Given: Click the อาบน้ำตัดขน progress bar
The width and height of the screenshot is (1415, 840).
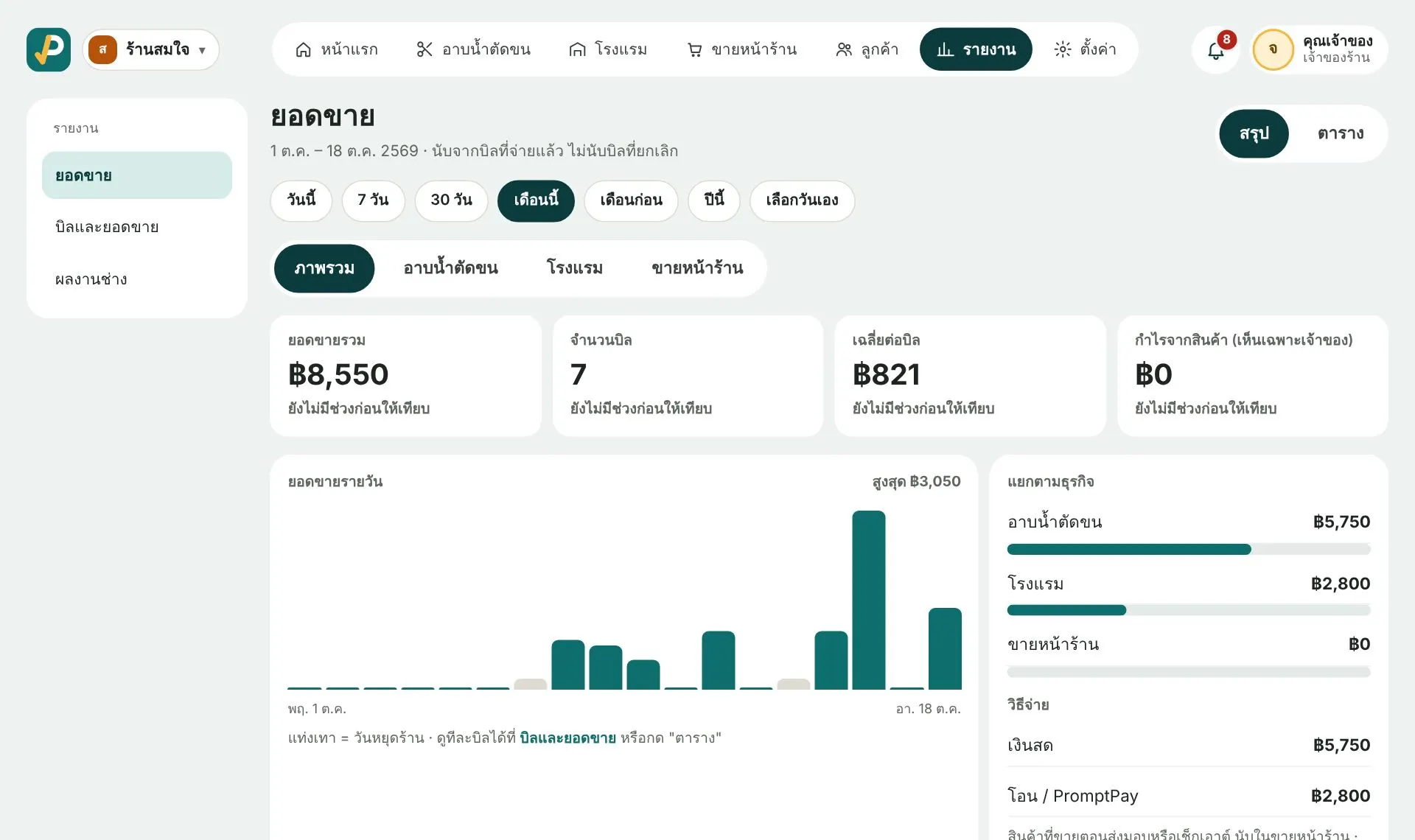Looking at the screenshot, I should 1188,549.
